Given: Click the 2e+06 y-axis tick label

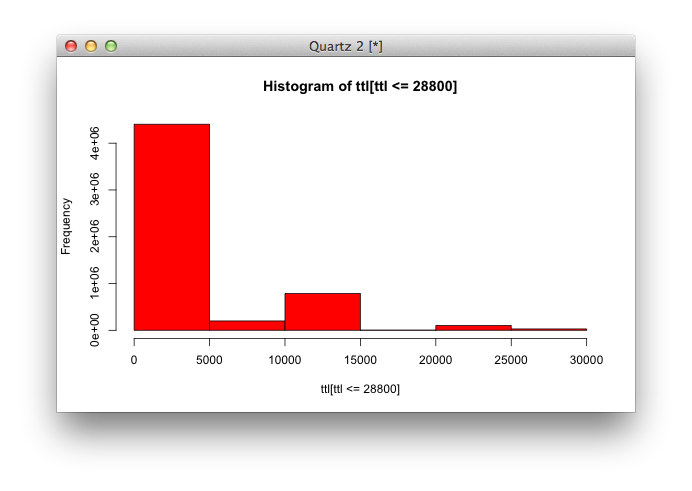Looking at the screenshot, I should pos(95,237).
